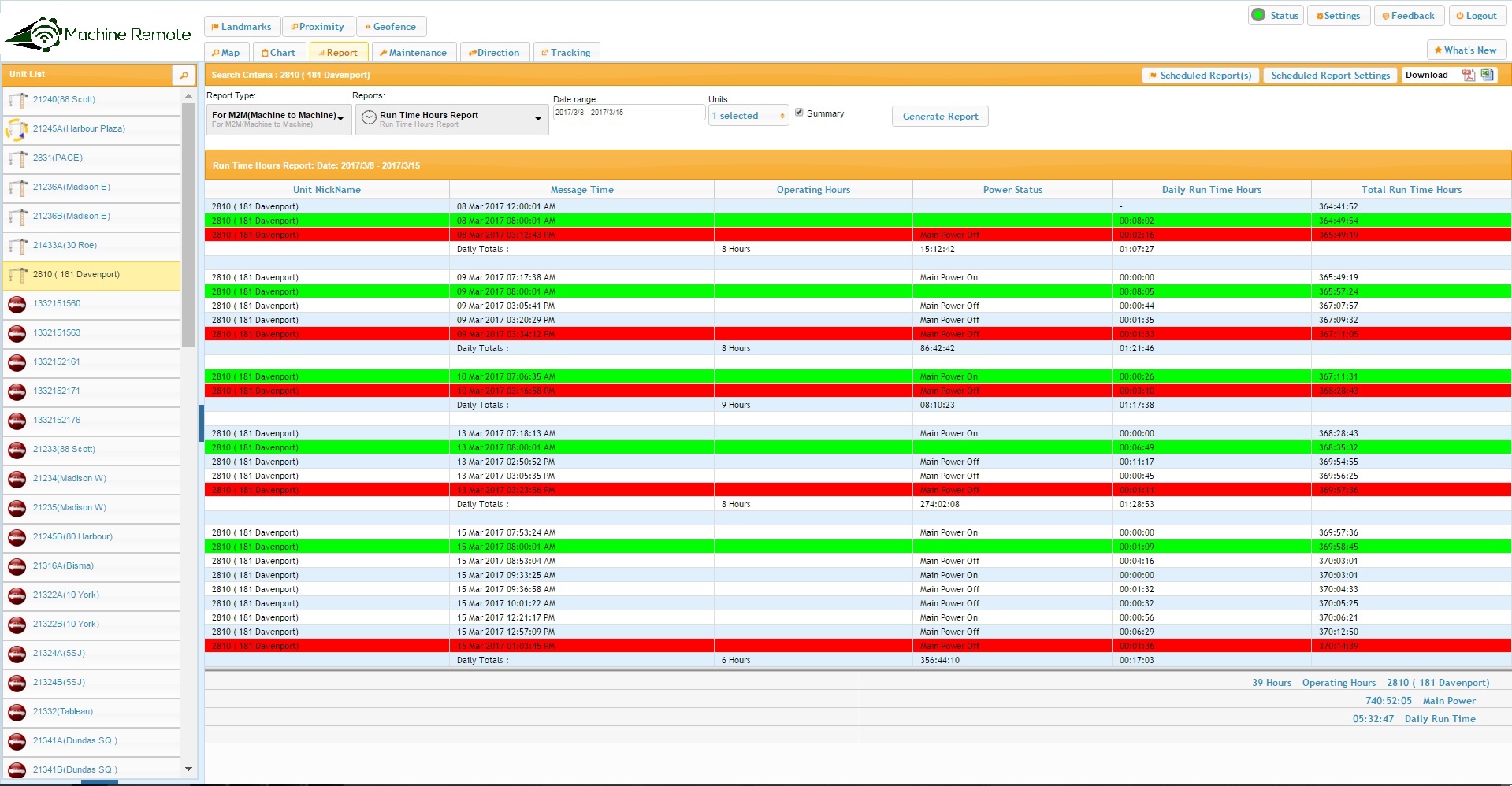Open the Maintenance tab
The width and height of the screenshot is (1512, 786).
[413, 53]
